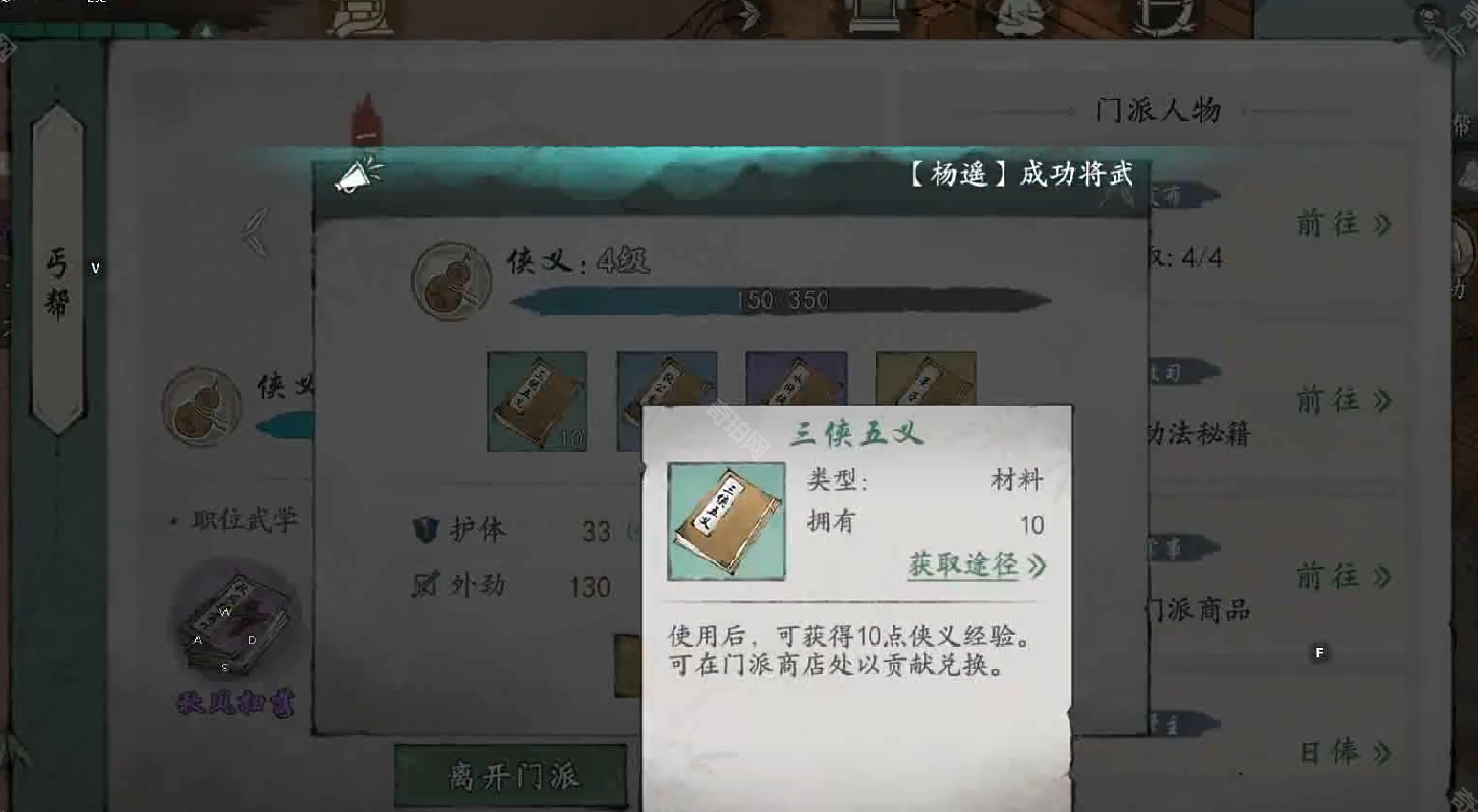Image resolution: width=1478 pixels, height=812 pixels.
Task: Select the yellow book item in row
Action: (926, 378)
